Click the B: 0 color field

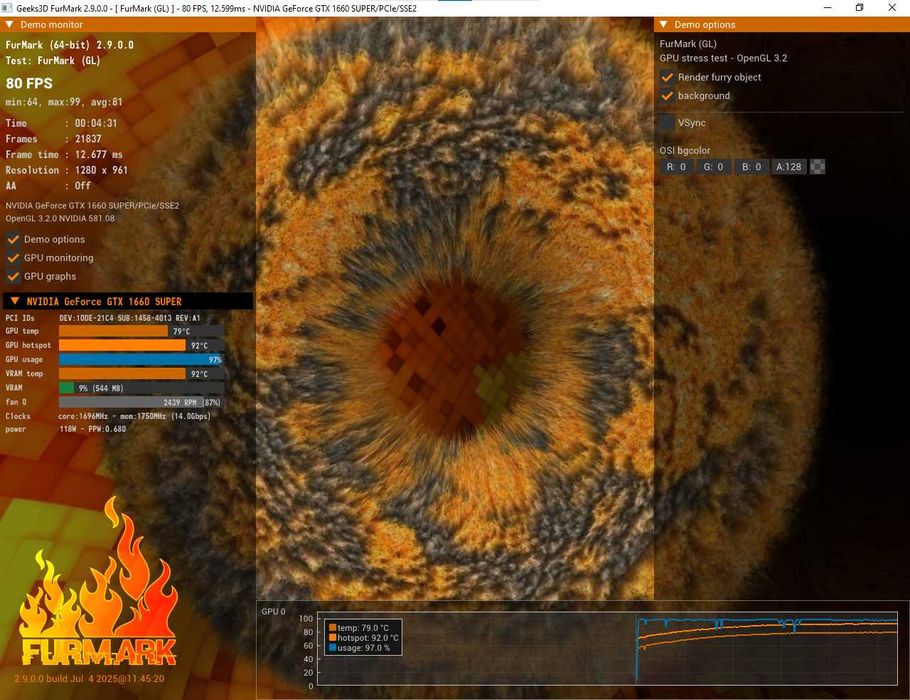pyautogui.click(x=752, y=167)
